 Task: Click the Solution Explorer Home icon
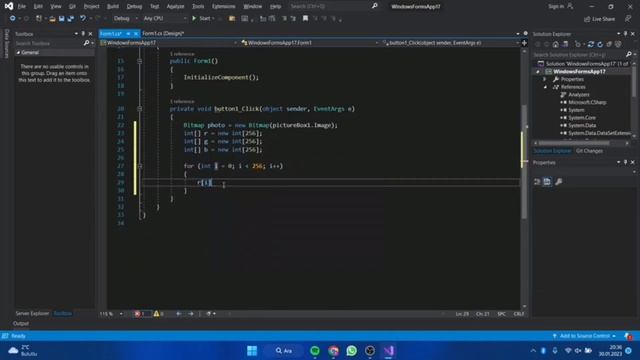click(x=556, y=44)
